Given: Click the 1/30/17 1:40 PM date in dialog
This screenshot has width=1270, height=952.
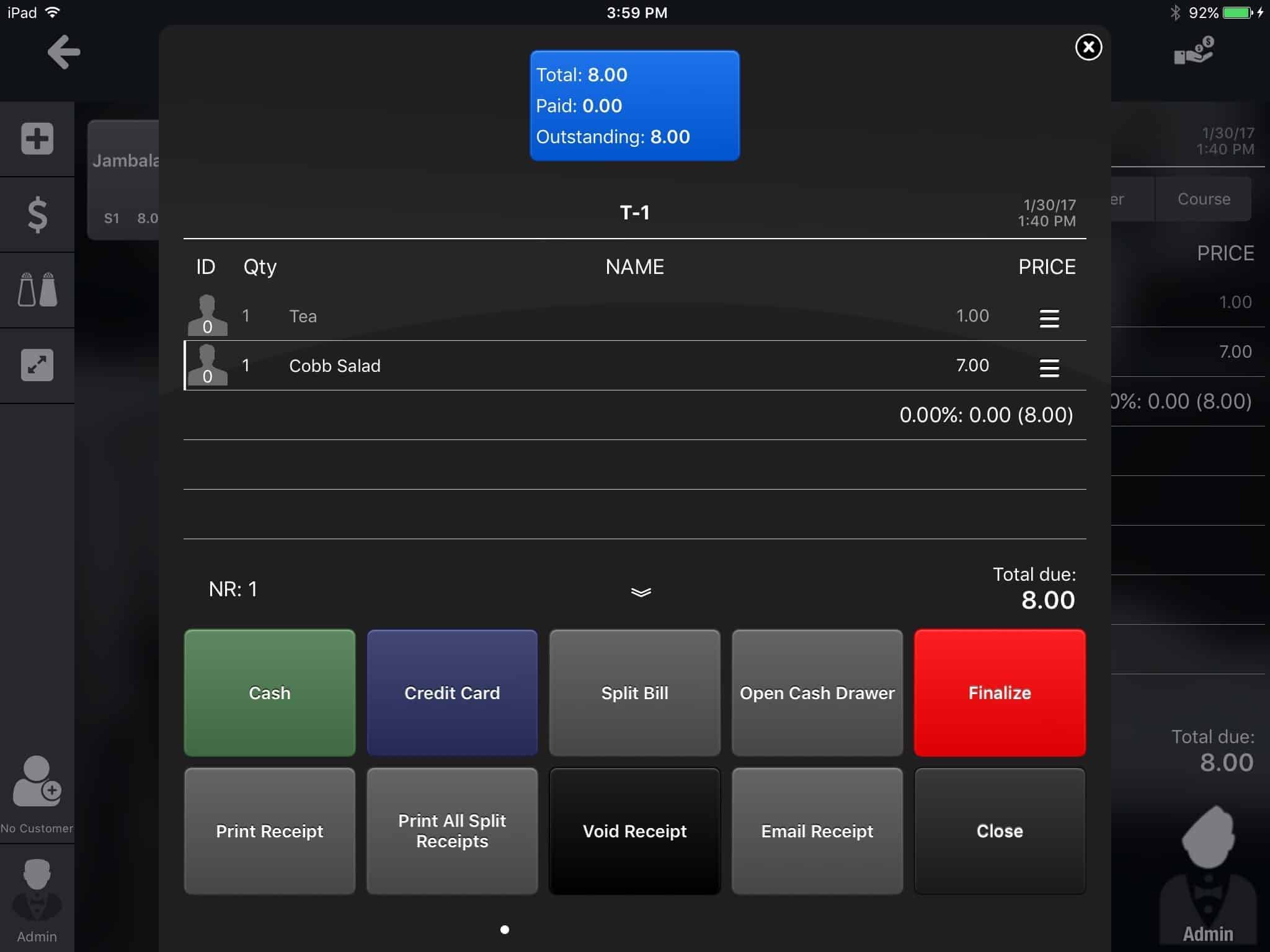Looking at the screenshot, I should click(1048, 213).
